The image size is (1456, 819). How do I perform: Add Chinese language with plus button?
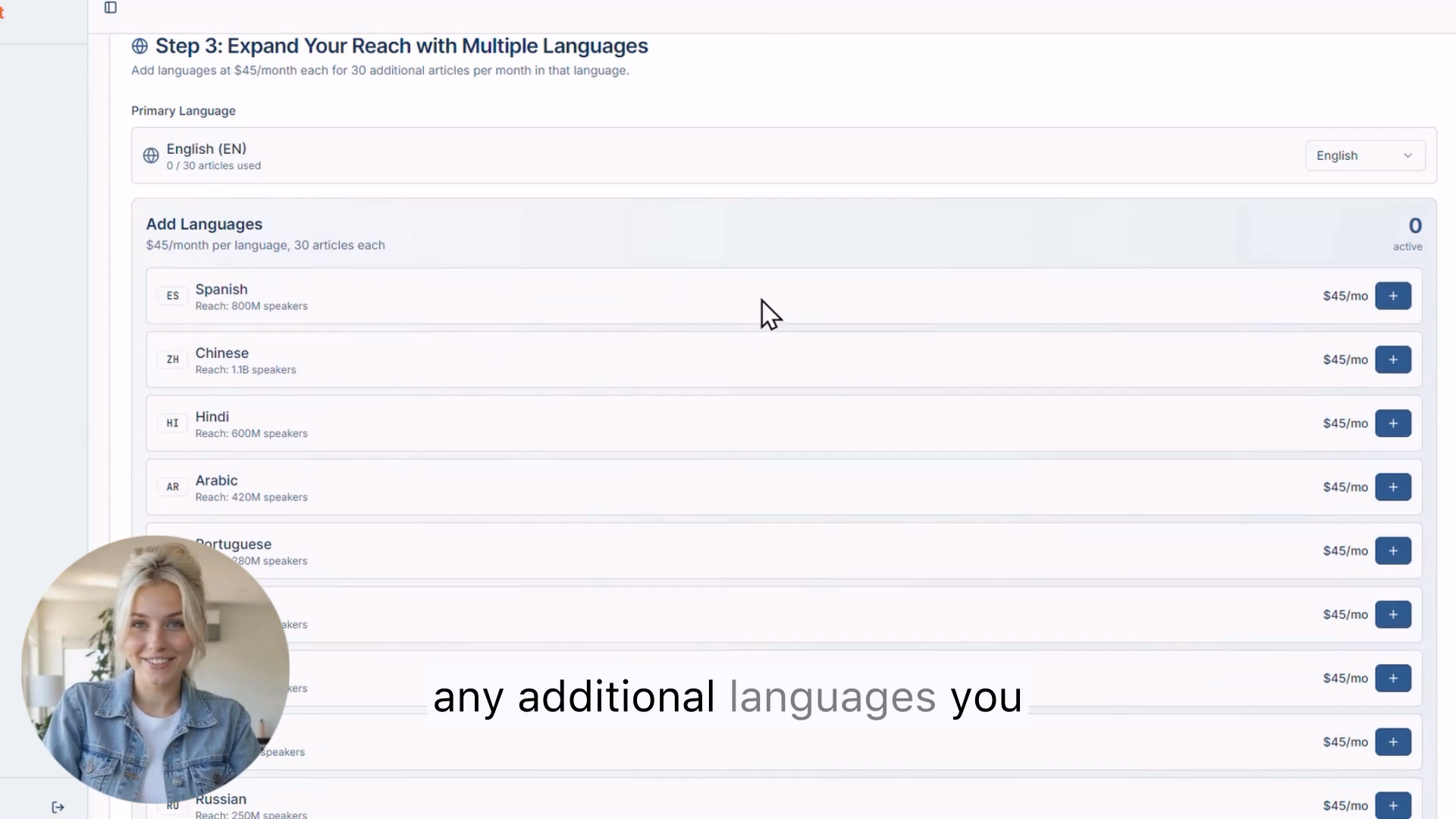(1392, 359)
